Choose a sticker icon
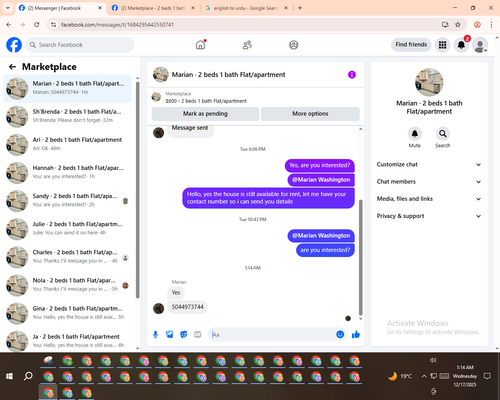 184,334
